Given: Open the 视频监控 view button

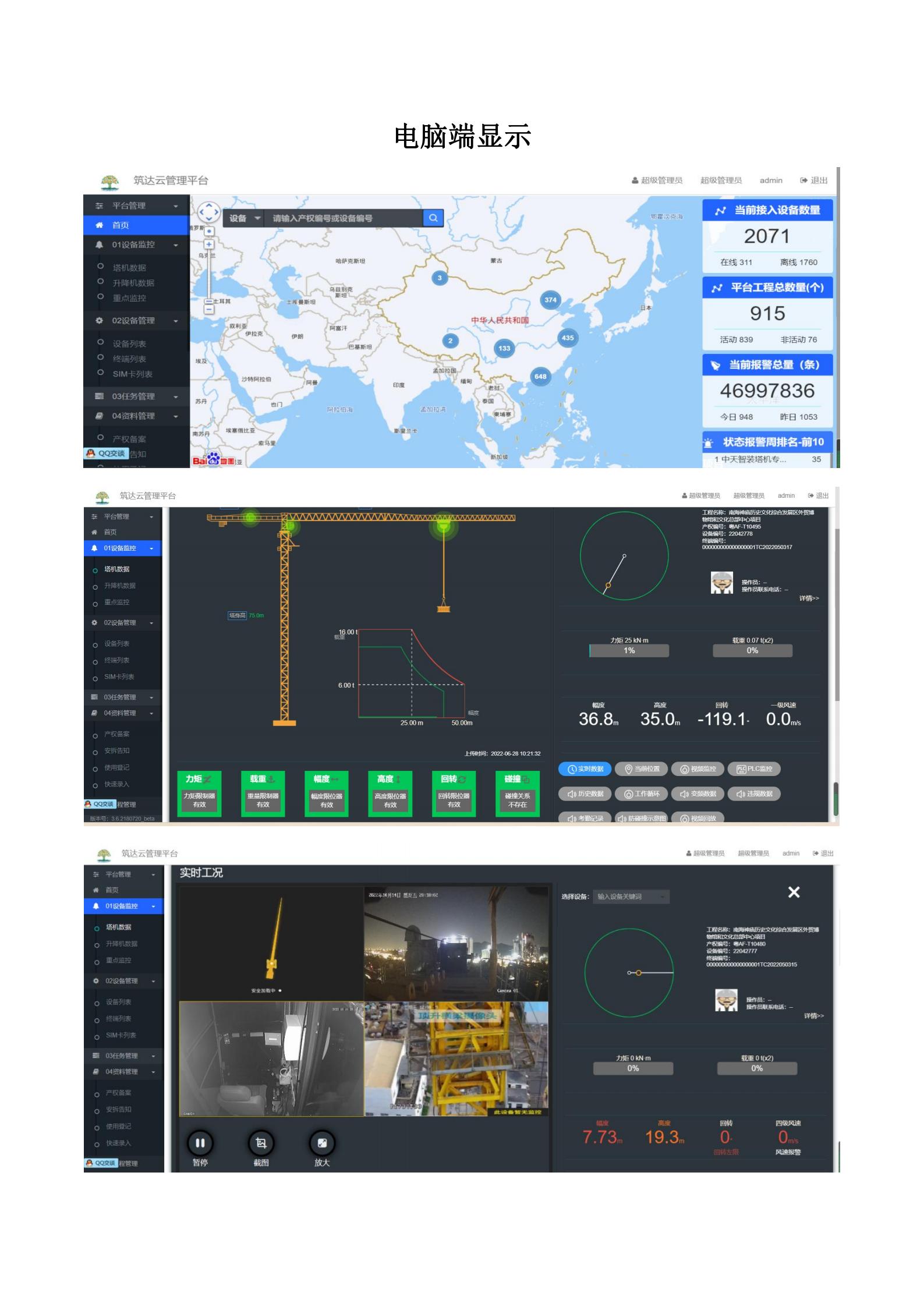Looking at the screenshot, I should (x=698, y=769).
